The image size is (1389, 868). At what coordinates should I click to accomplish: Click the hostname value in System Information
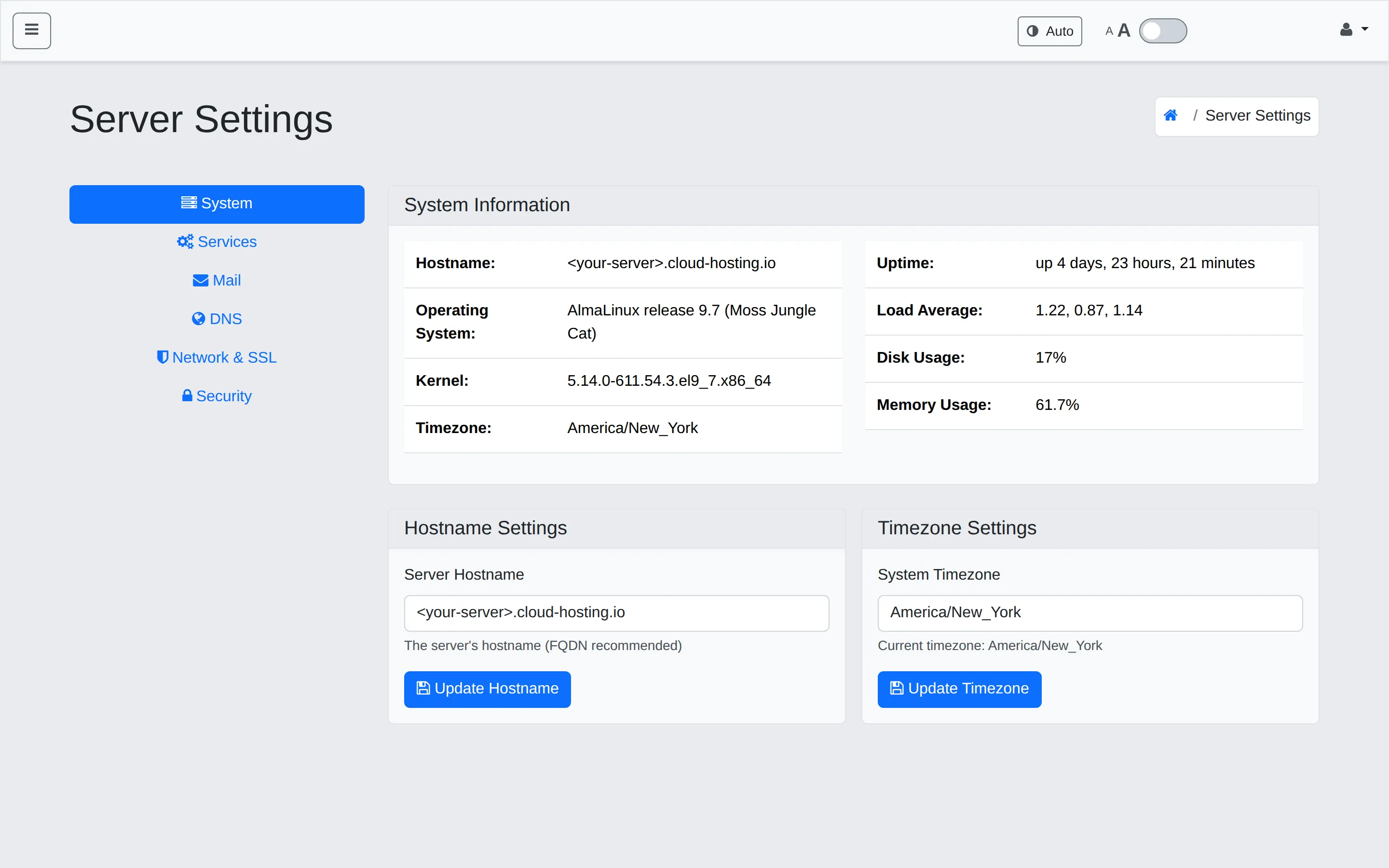(671, 263)
